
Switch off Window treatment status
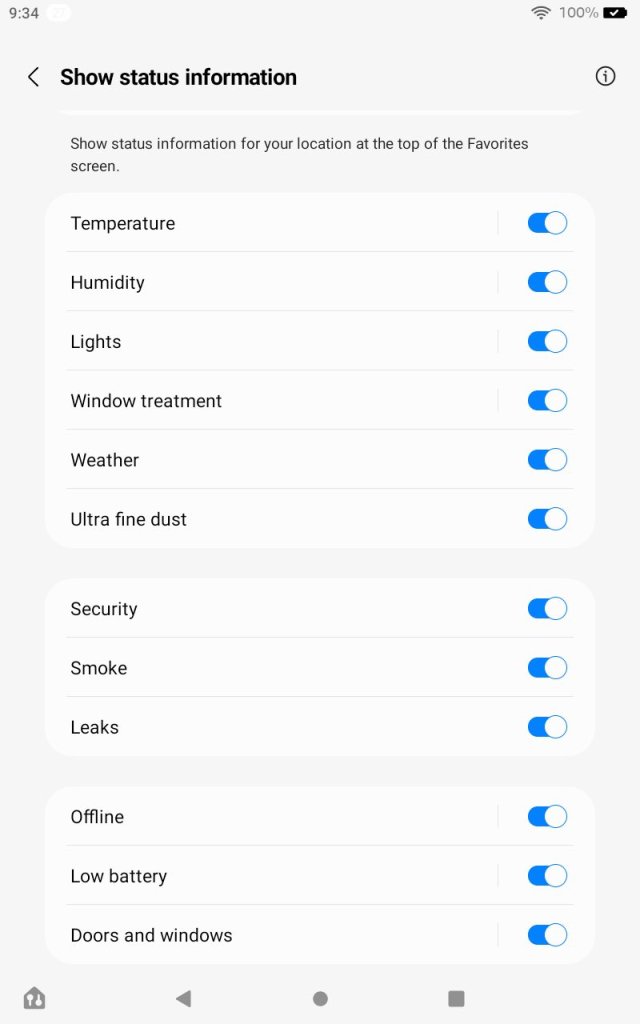[547, 400]
